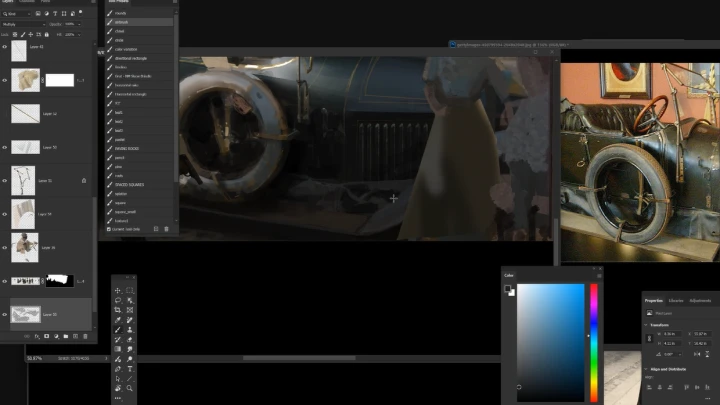Switch to the Libraries tab
720x405 pixels.
pos(677,300)
